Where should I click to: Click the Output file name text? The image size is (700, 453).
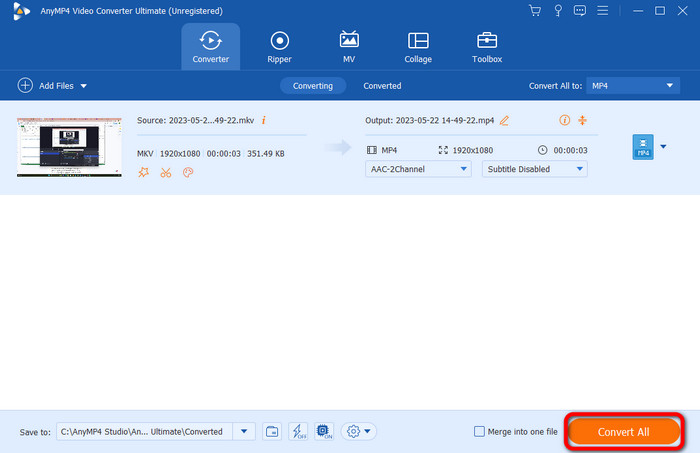429,121
